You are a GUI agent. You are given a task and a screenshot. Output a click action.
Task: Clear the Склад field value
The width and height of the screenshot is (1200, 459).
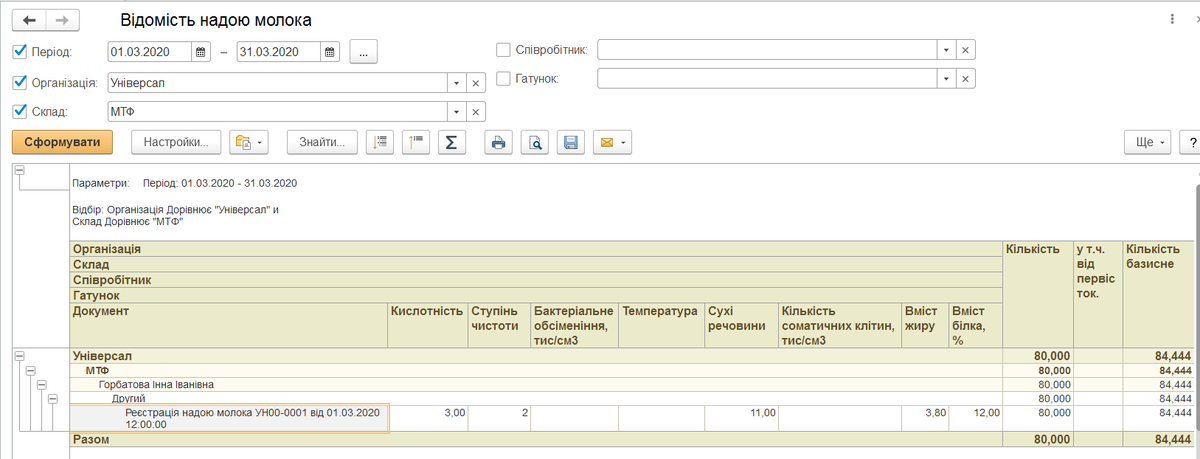tap(476, 112)
